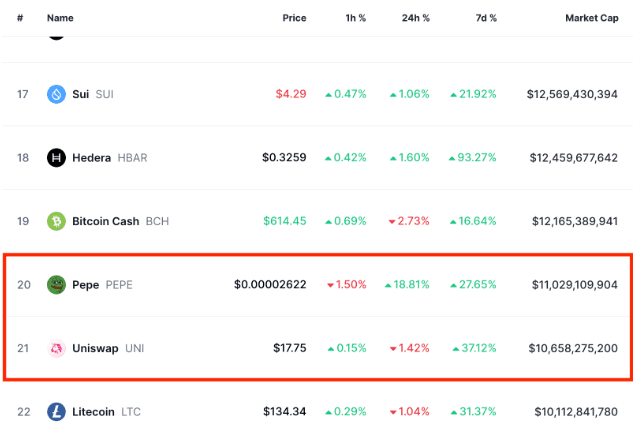
Task: Sort by the 1h % column
Action: click(x=352, y=18)
